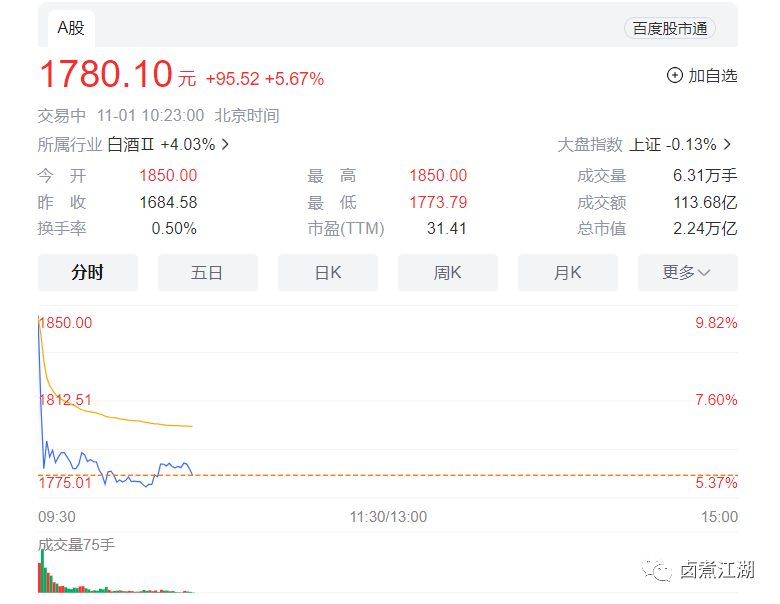Expand the 上证 index chevron arrow
This screenshot has height=604, width=780.
727,145
